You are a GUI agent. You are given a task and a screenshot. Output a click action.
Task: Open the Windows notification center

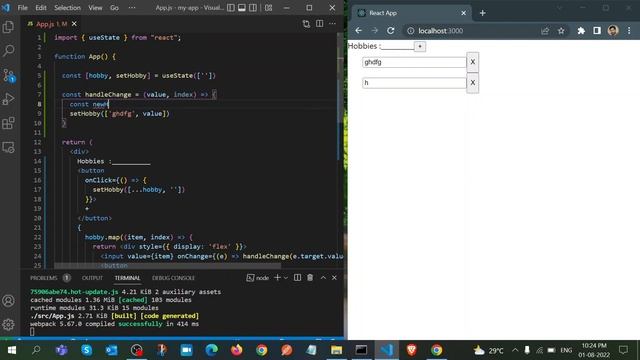click(624, 350)
